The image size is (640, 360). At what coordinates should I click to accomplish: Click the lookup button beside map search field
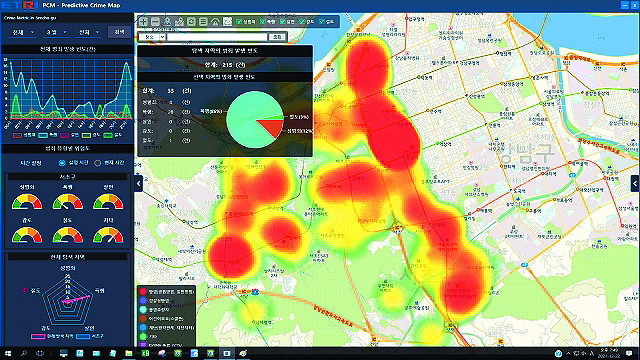coord(277,37)
